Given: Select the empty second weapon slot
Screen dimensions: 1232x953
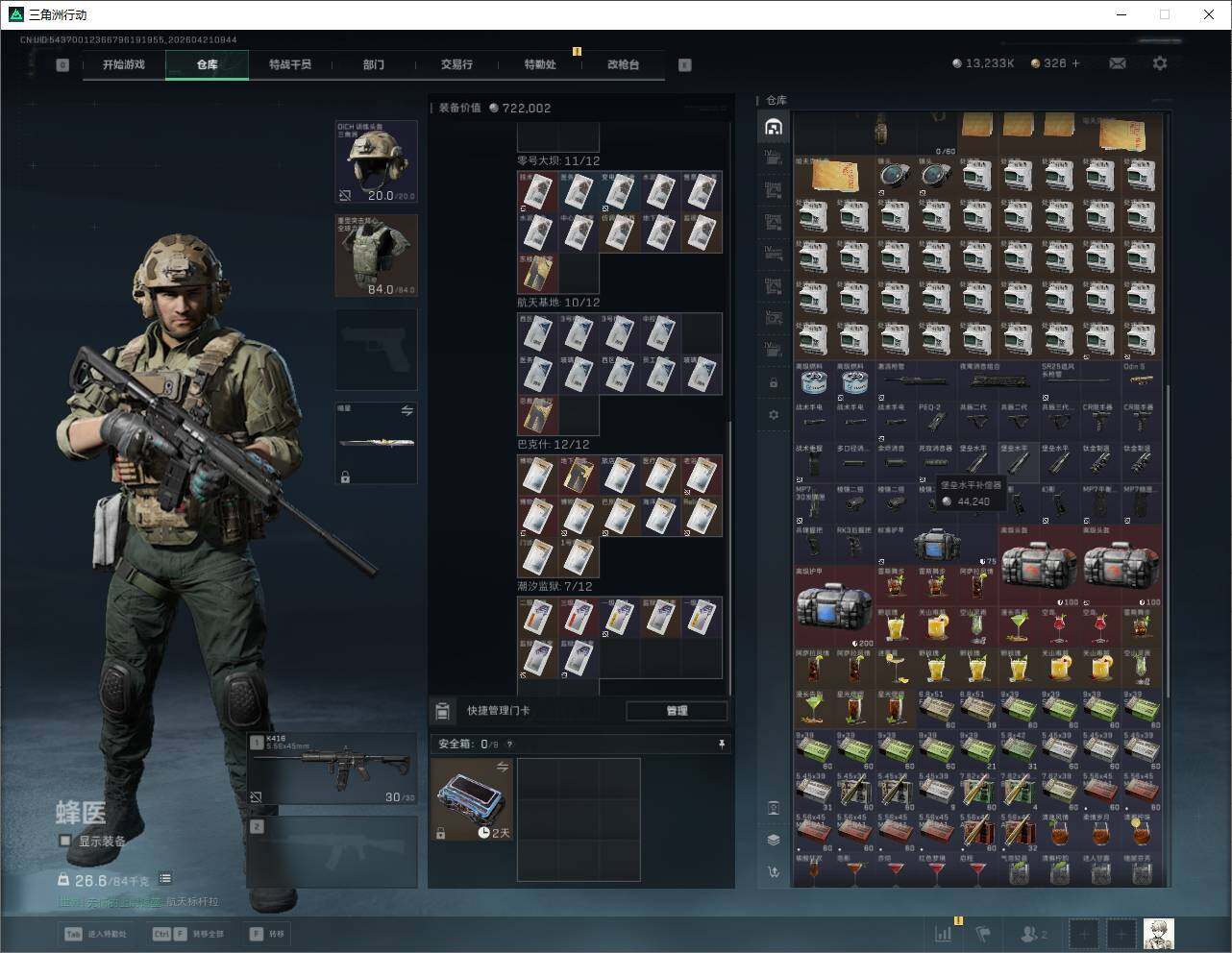Looking at the screenshot, I should (x=333, y=852).
